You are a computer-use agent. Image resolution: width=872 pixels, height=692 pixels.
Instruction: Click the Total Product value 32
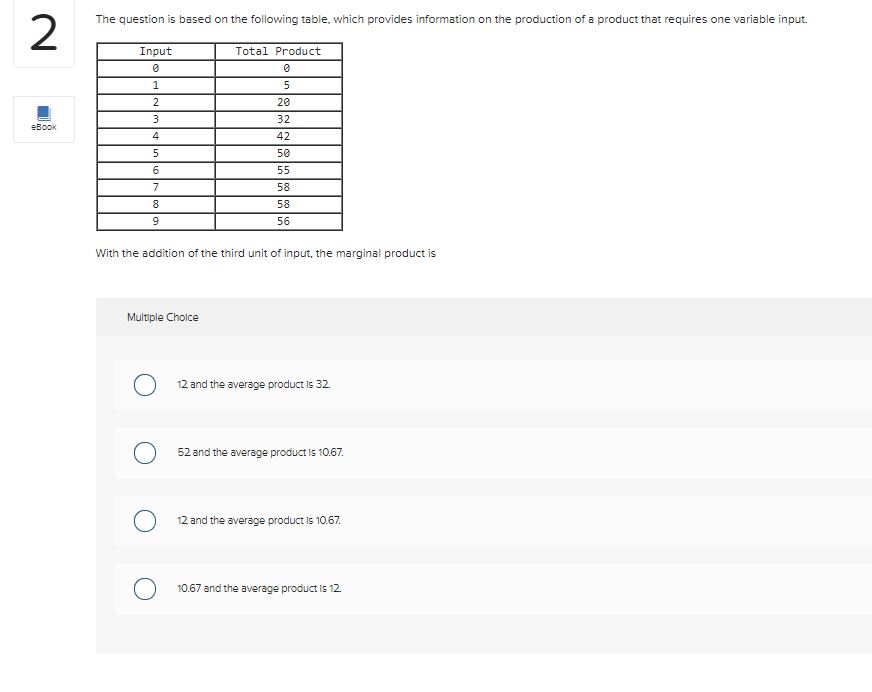coord(282,119)
